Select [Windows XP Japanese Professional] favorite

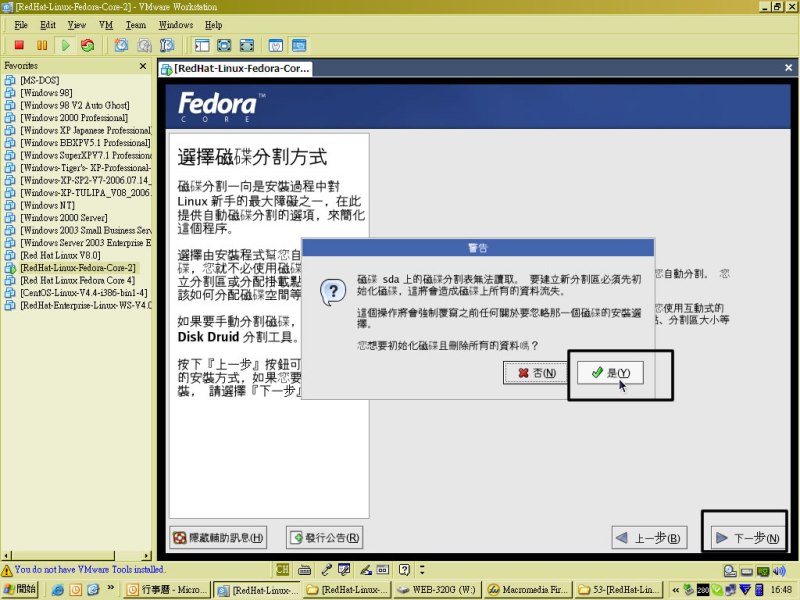click(x=86, y=130)
